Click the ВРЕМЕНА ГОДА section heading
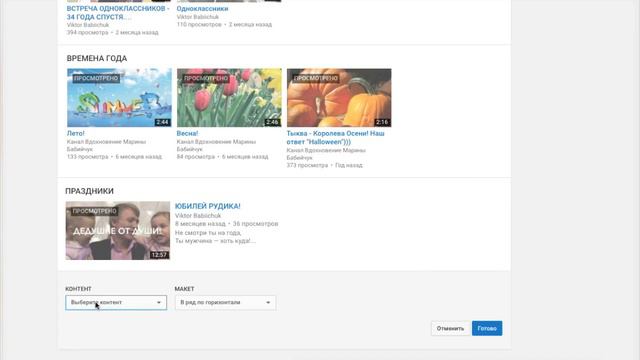640x360 pixels. coord(97,58)
